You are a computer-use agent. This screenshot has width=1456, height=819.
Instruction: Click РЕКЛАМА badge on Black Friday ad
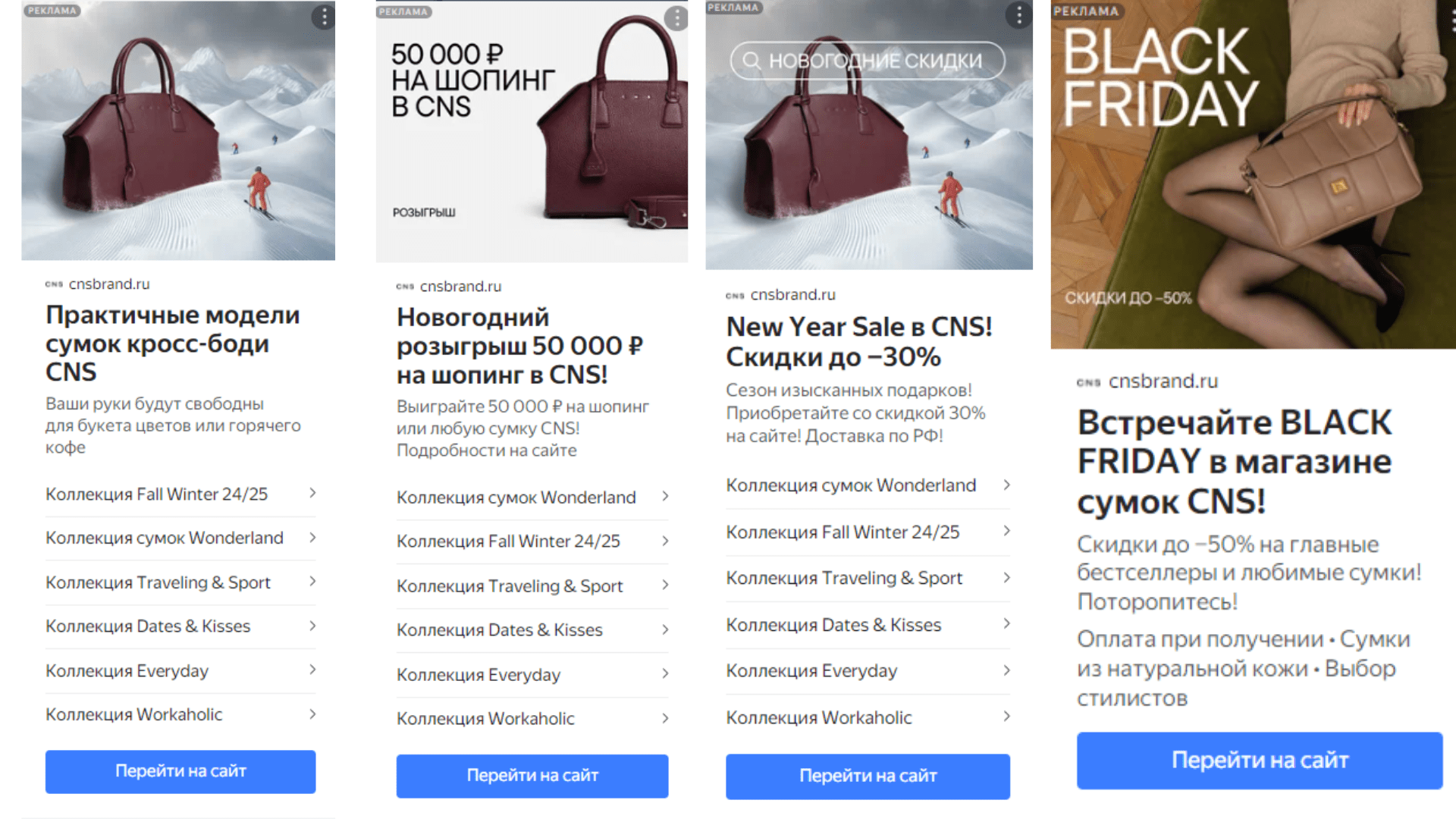(1086, 11)
